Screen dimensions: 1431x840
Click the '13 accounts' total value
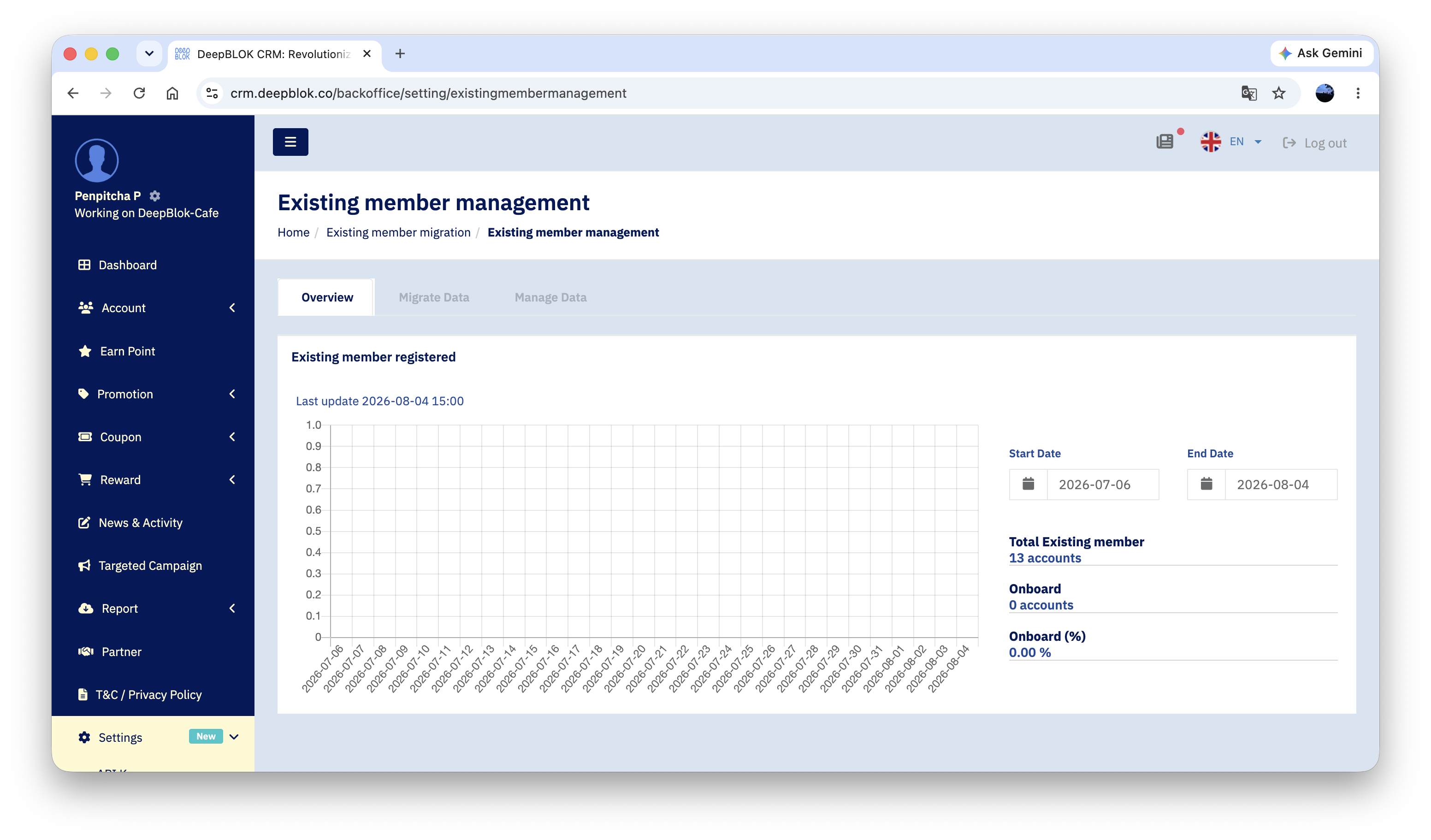point(1045,558)
